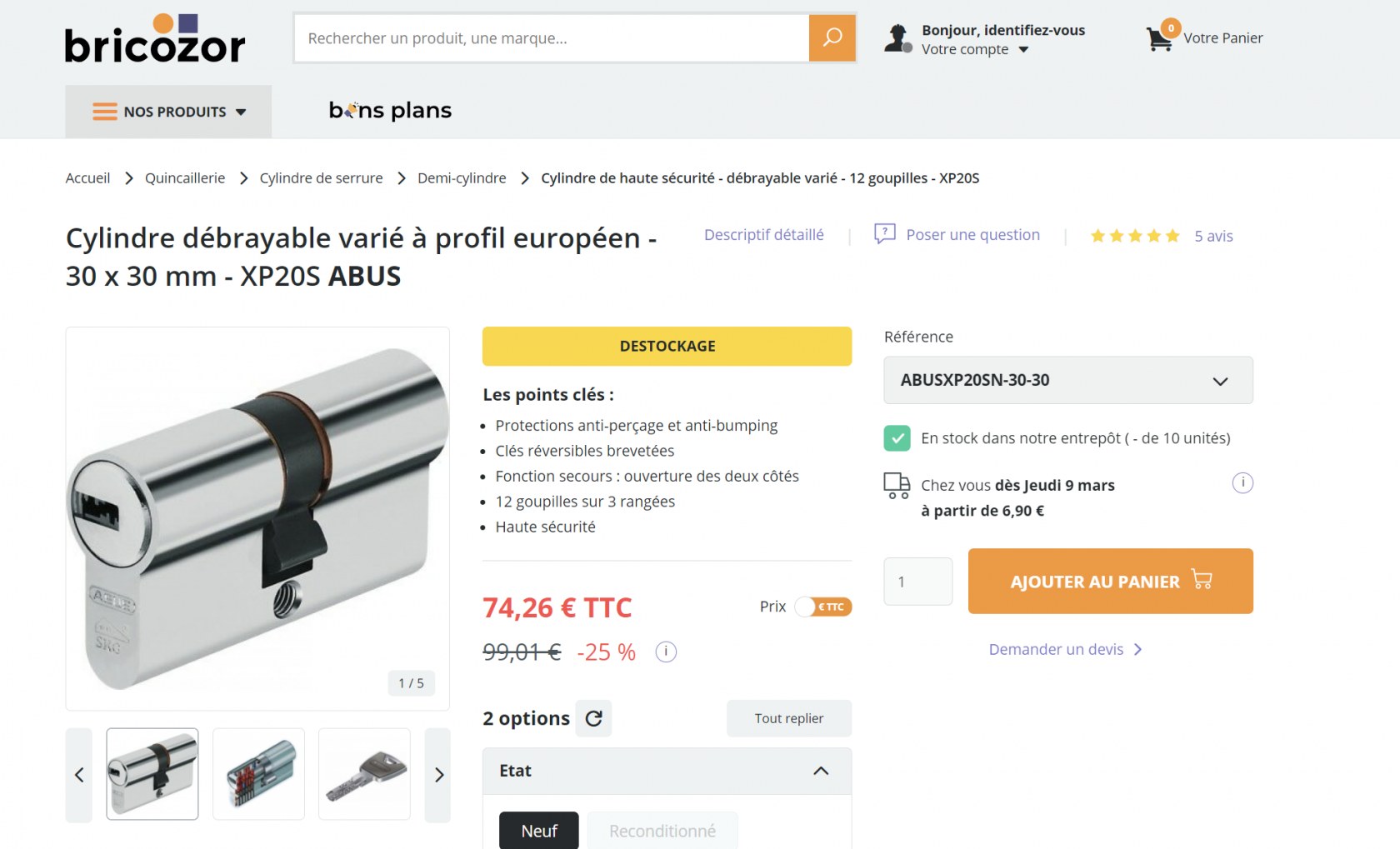
Task: Select the Neuf condition option
Action: pos(538,831)
